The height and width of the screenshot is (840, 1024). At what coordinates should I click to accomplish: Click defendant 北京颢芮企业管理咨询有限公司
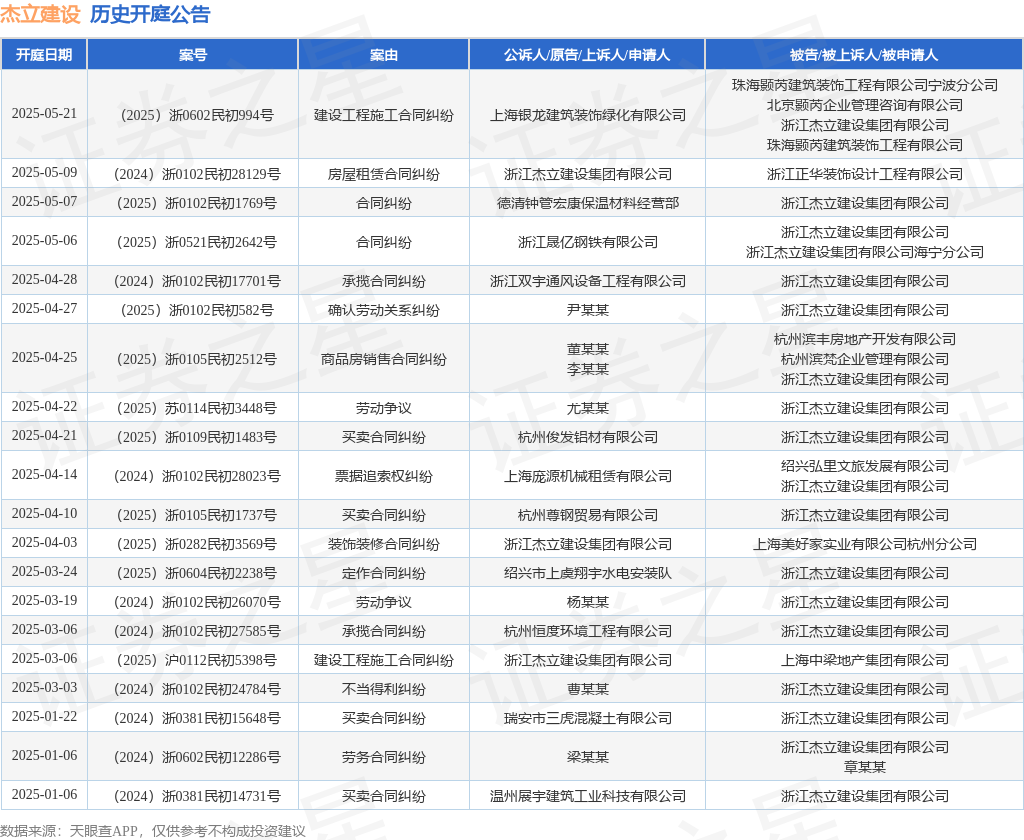click(x=864, y=105)
